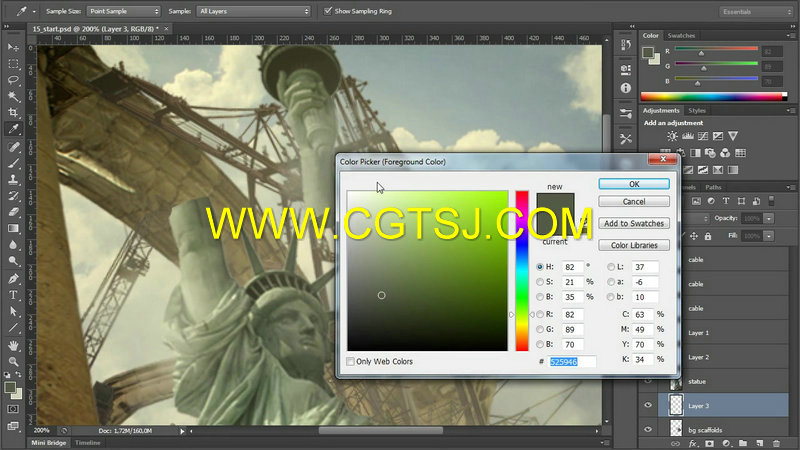Open the Sample Size dropdown

pyautogui.click(x=123, y=11)
